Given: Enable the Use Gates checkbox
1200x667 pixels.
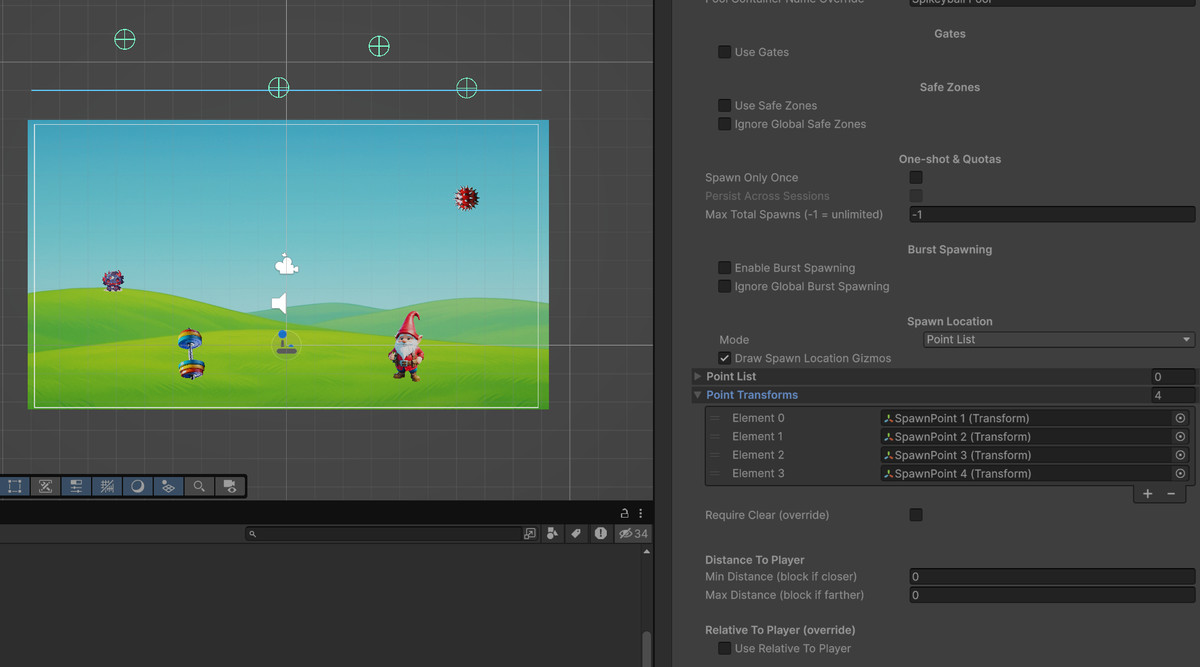Looking at the screenshot, I should [x=724, y=52].
